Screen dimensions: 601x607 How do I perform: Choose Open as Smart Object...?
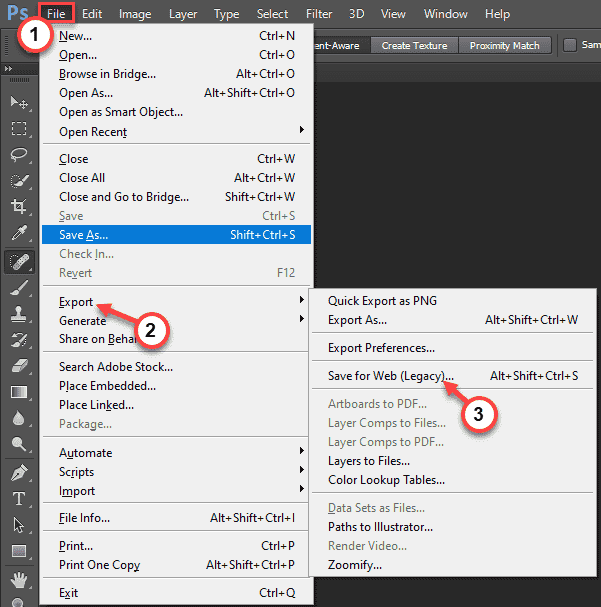(x=176, y=112)
